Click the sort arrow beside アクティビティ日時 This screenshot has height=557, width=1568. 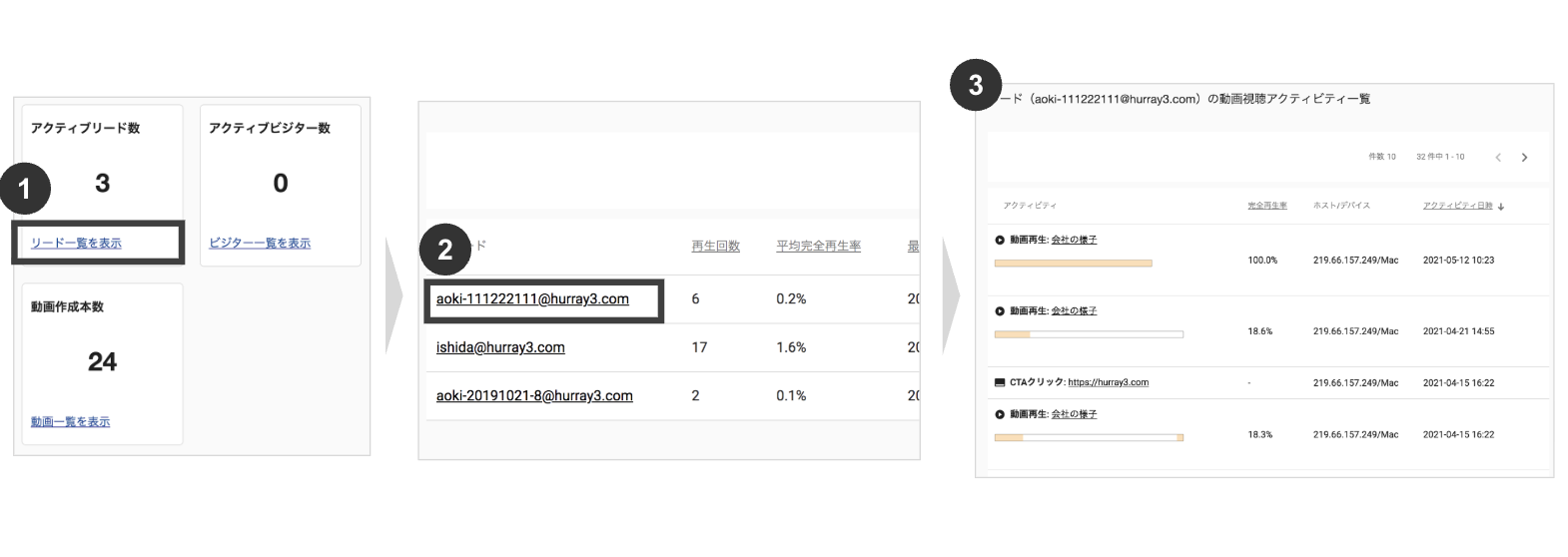point(1501,207)
